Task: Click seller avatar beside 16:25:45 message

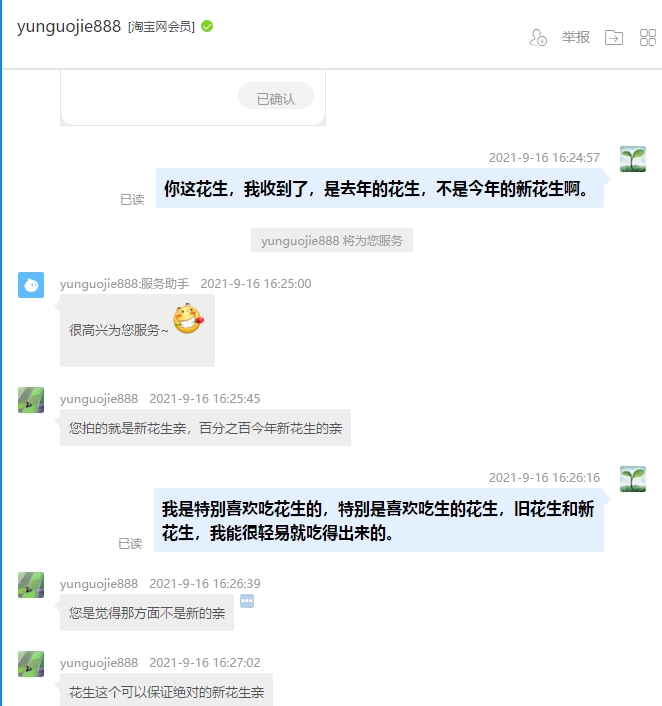Action: (x=31, y=400)
